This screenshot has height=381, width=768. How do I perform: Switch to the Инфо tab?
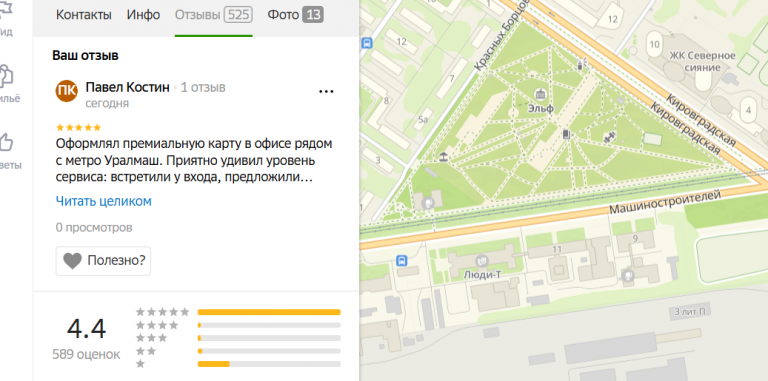point(144,15)
